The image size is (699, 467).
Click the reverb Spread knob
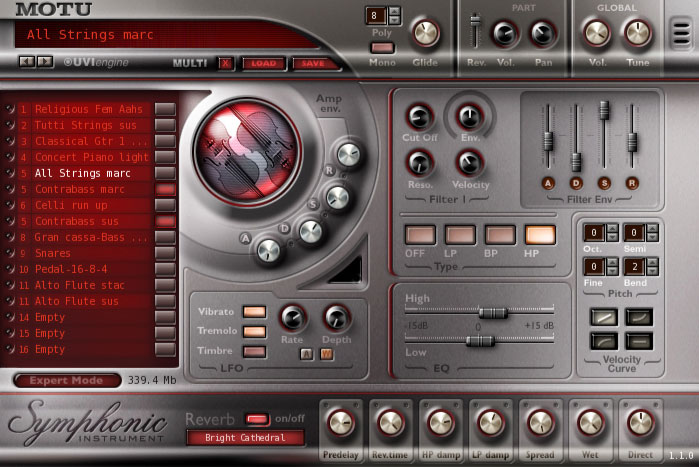pyautogui.click(x=540, y=423)
